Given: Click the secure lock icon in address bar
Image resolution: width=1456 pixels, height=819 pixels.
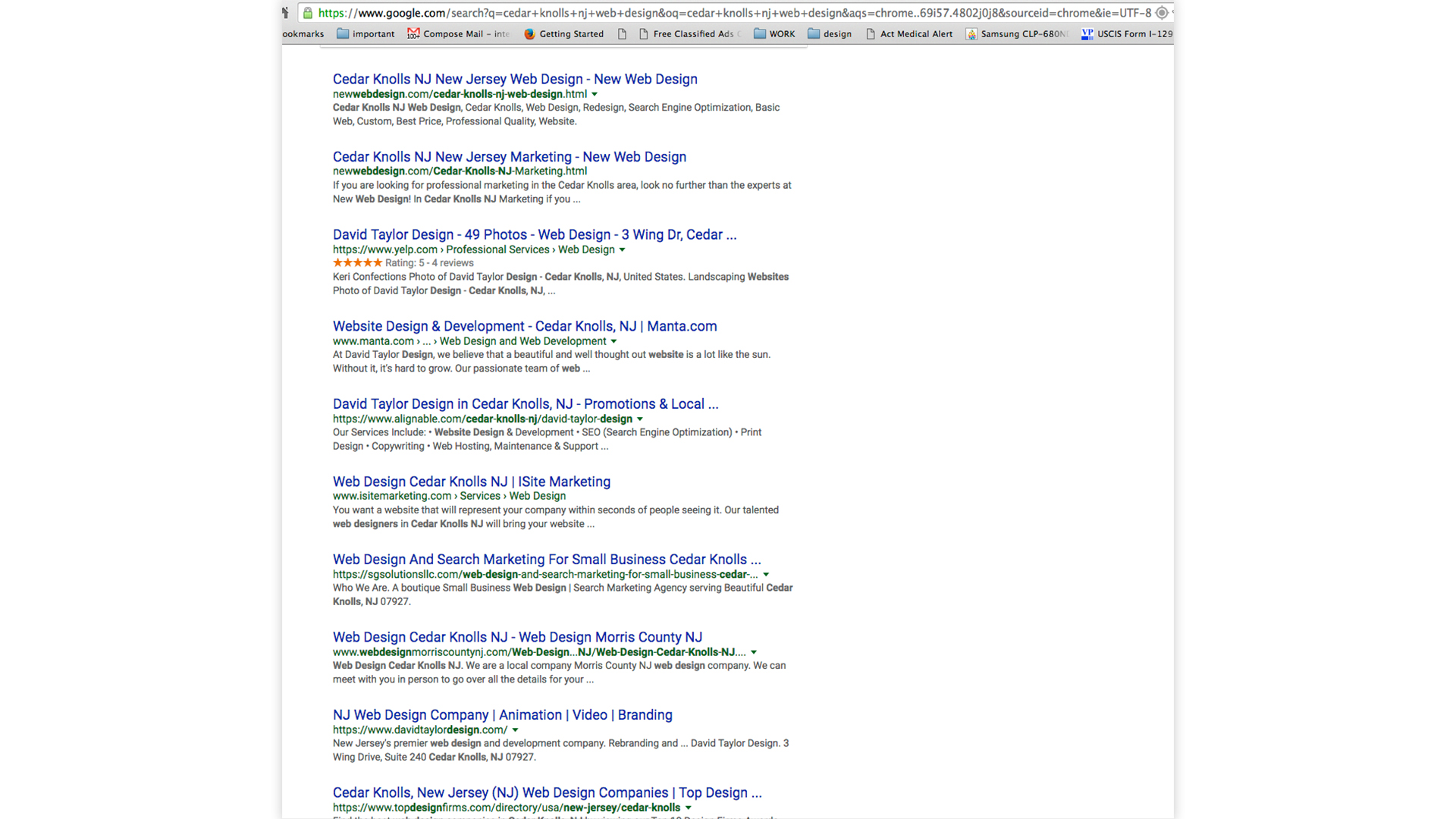Looking at the screenshot, I should (x=307, y=13).
